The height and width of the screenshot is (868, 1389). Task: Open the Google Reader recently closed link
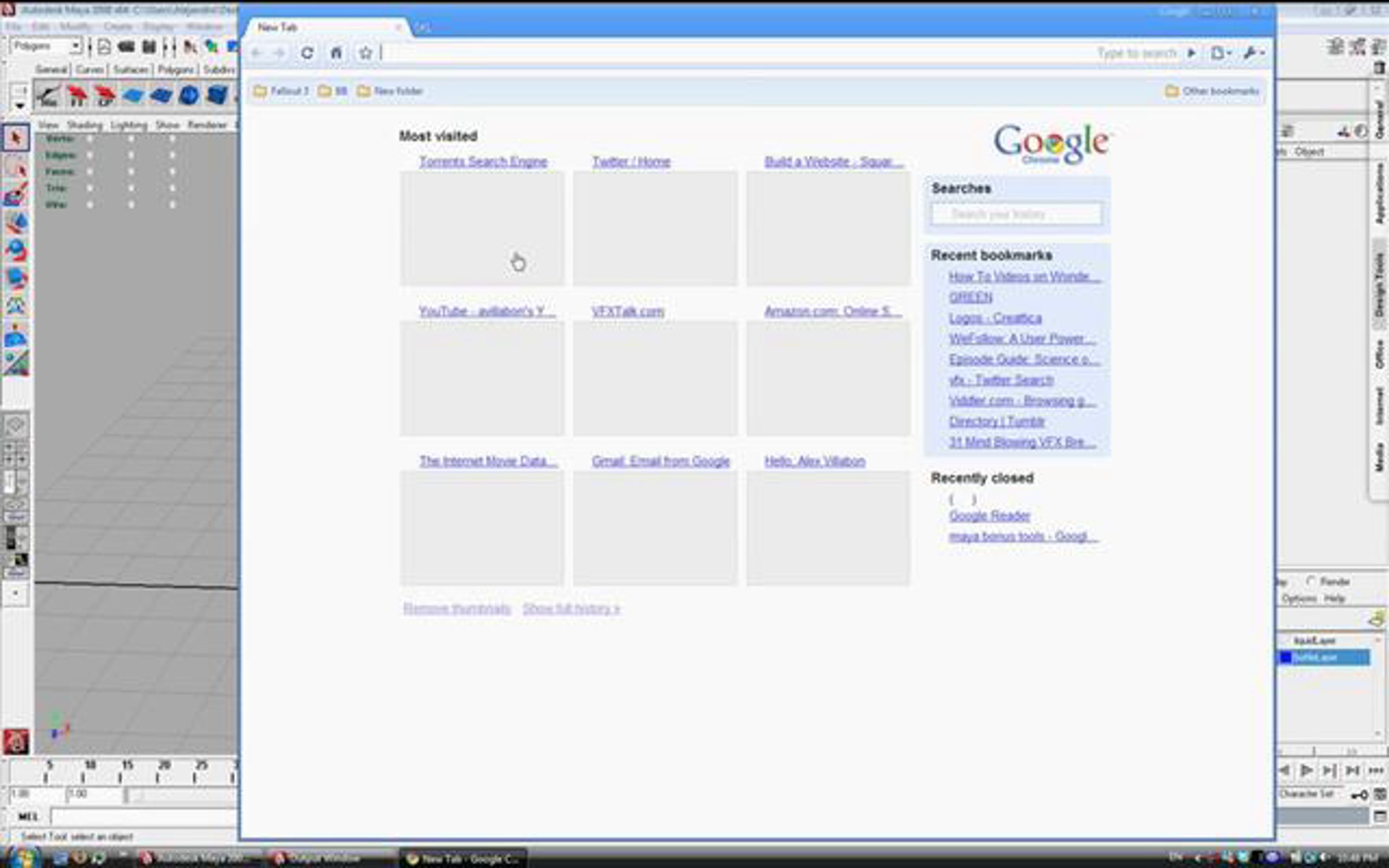(990, 516)
